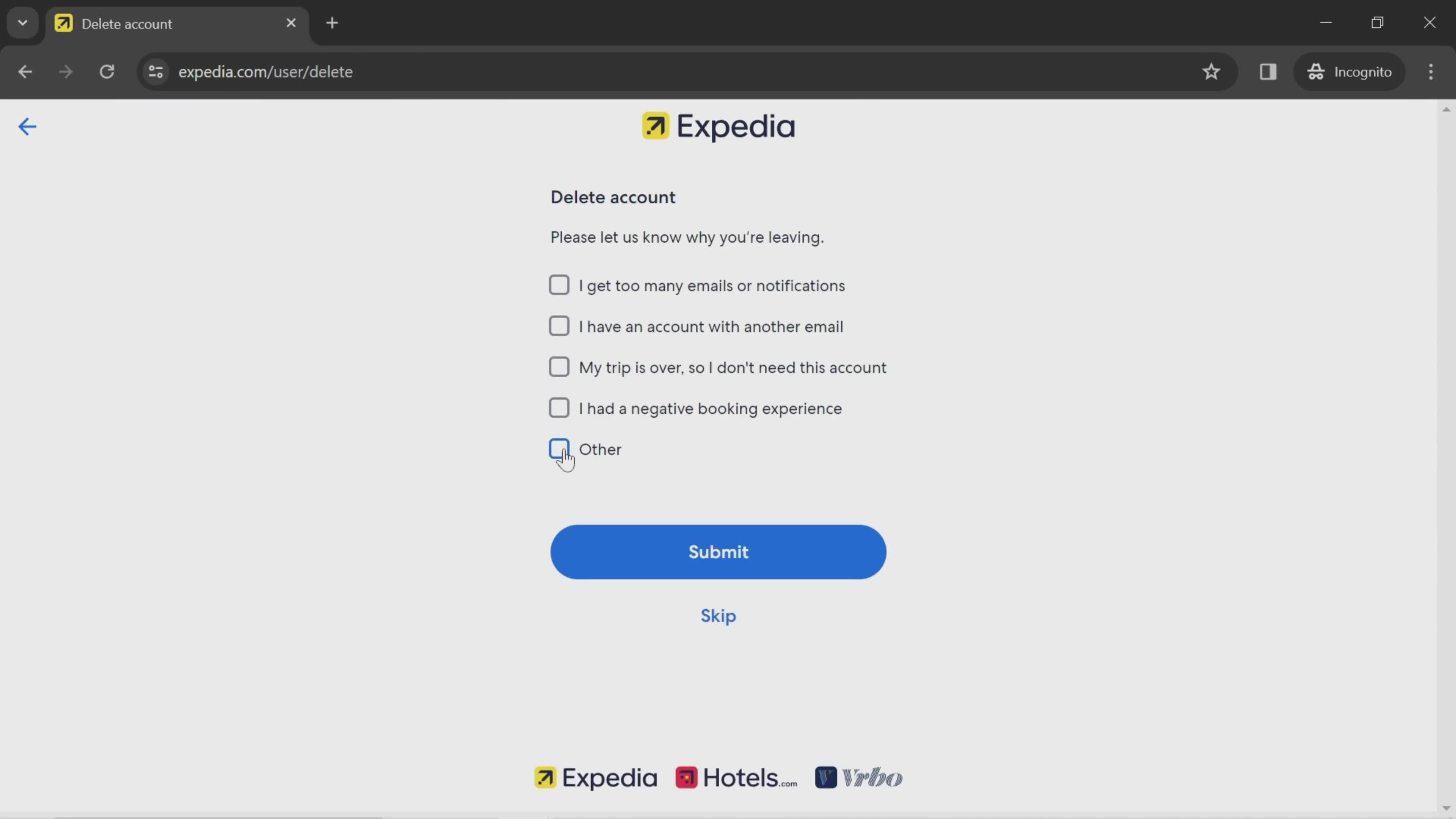Tick the Other checkbox
Viewport: 1456px width, 819px height.
pos(559,449)
